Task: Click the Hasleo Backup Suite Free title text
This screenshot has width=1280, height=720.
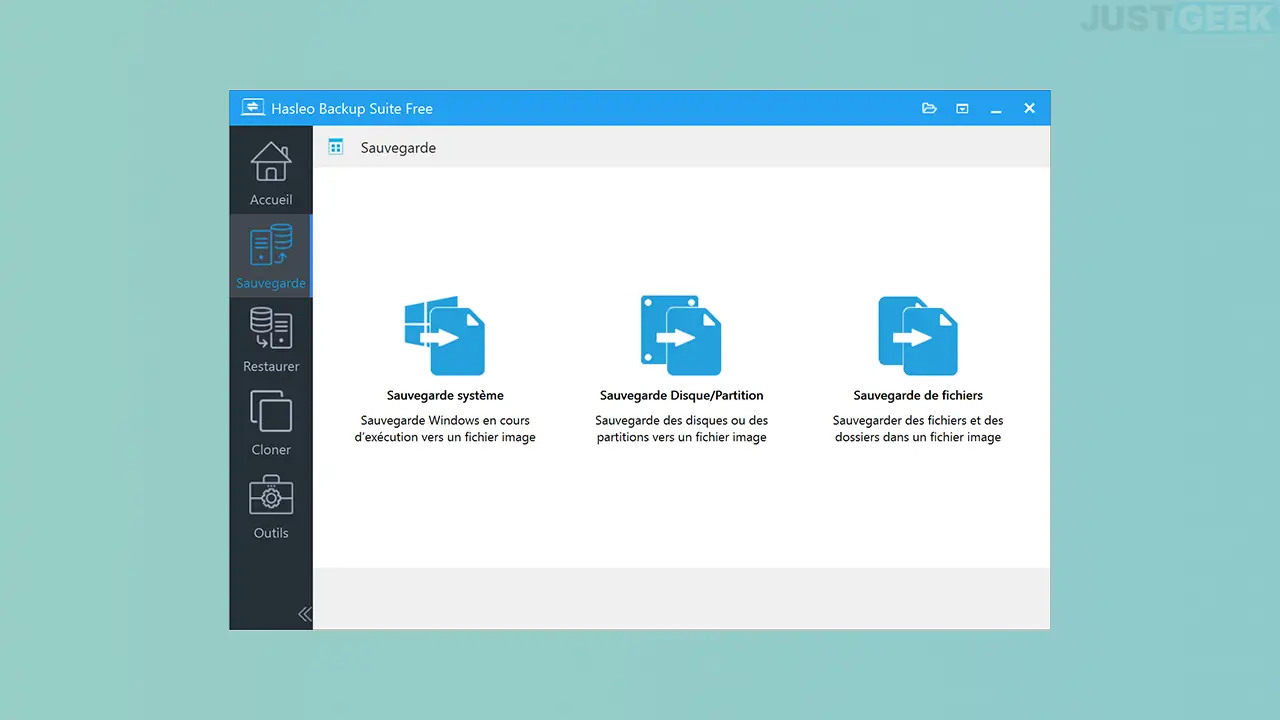Action: tap(352, 109)
